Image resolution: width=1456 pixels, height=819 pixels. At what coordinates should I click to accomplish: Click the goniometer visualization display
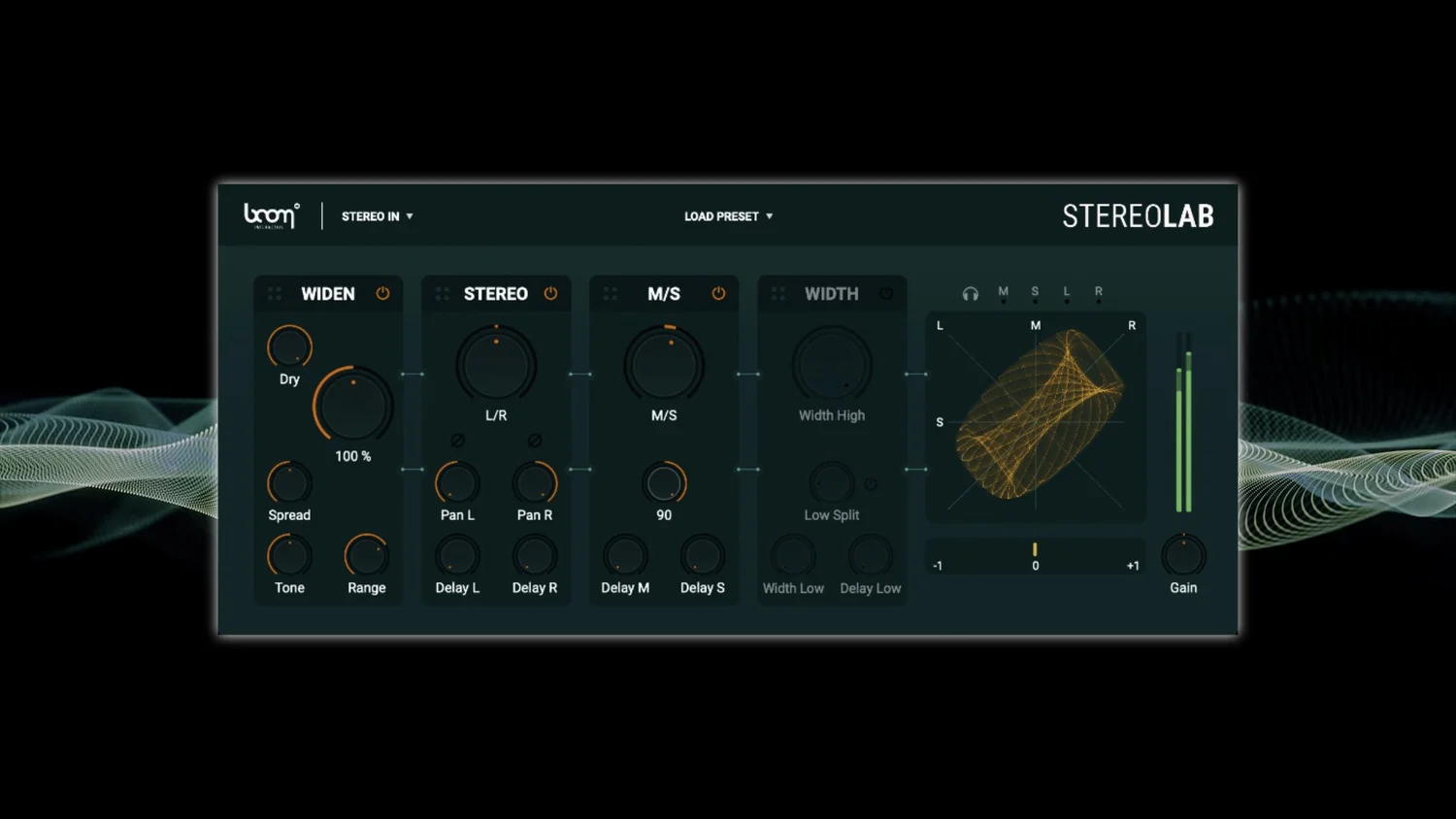pos(1035,415)
